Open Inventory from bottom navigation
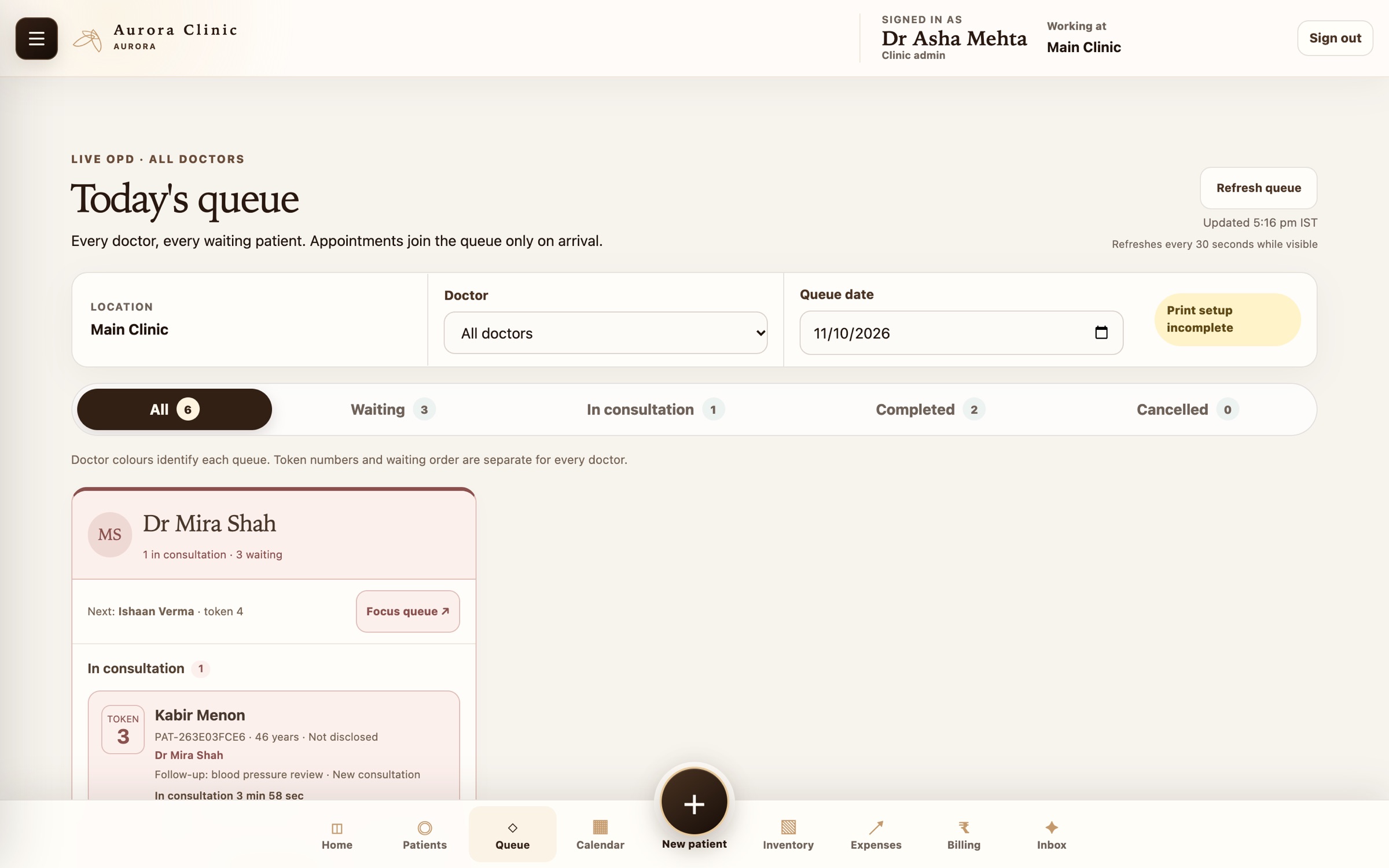This screenshot has height=868, width=1389. (788, 835)
